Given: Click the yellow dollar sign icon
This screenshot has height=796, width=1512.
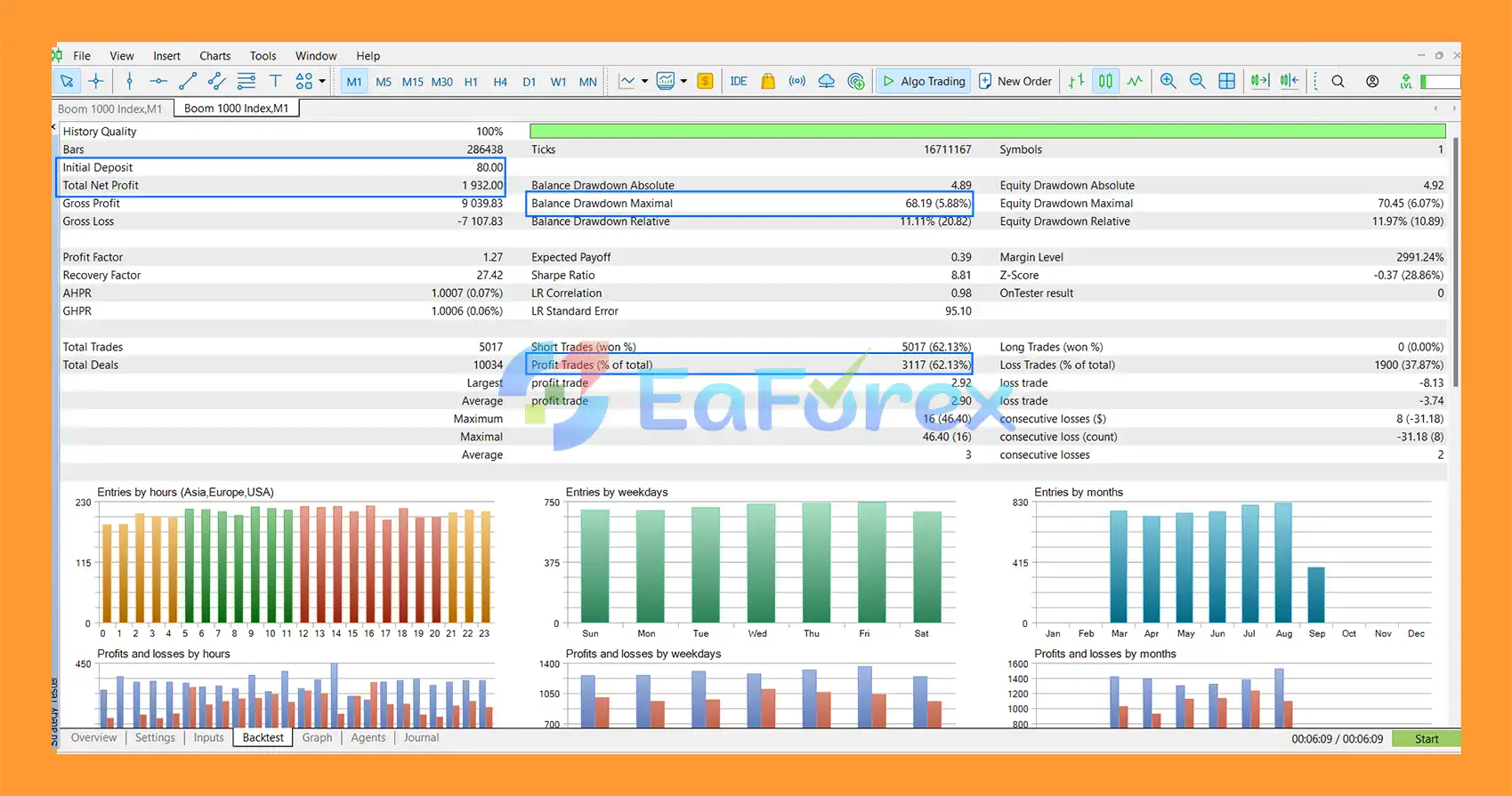Looking at the screenshot, I should pos(705,81).
